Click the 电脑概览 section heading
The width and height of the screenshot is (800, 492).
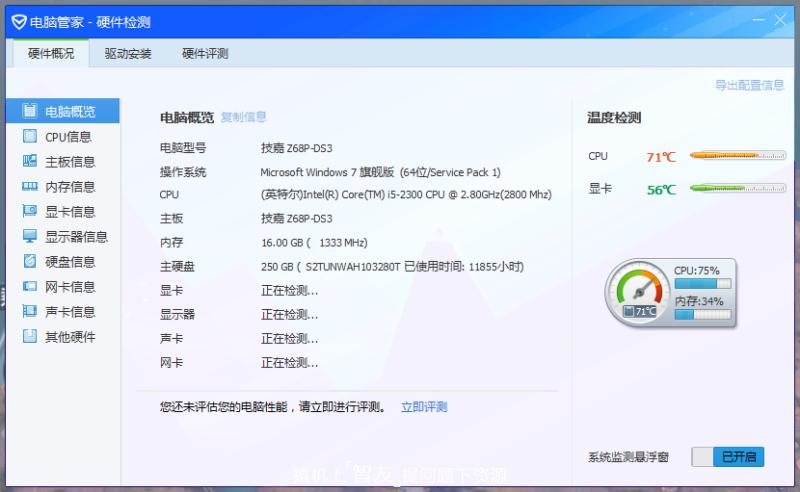pos(187,118)
